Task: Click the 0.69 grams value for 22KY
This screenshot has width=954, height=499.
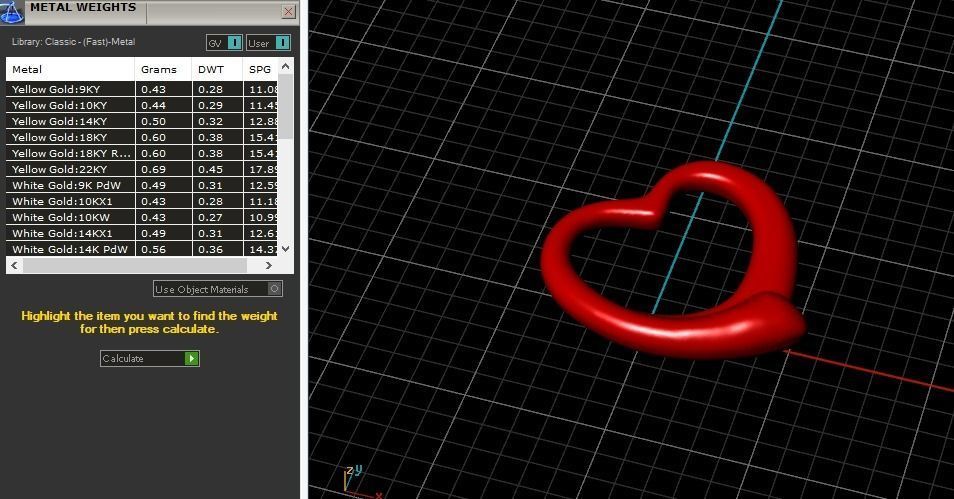Action: (x=153, y=169)
